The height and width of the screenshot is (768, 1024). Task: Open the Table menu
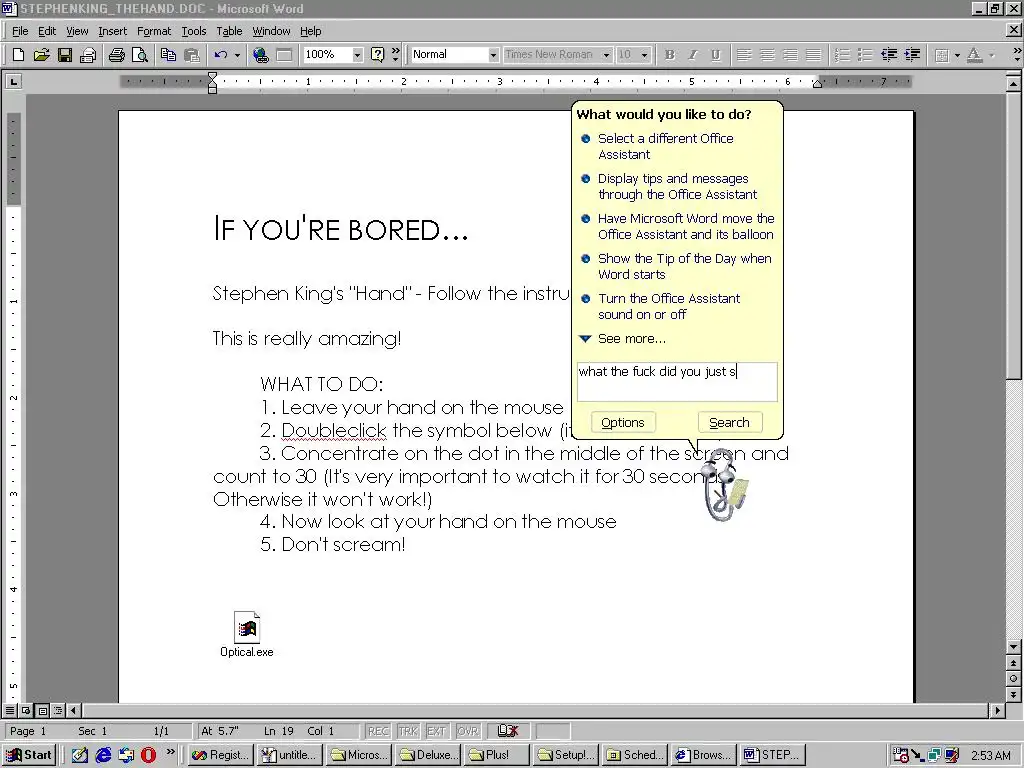coord(229,31)
